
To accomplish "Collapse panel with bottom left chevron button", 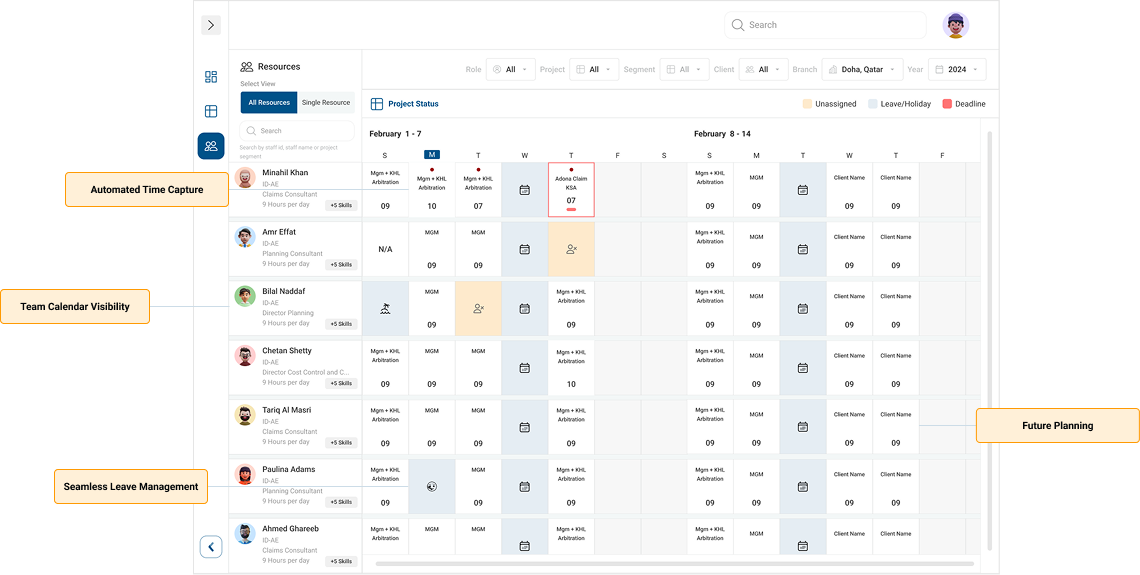I will 211,546.
